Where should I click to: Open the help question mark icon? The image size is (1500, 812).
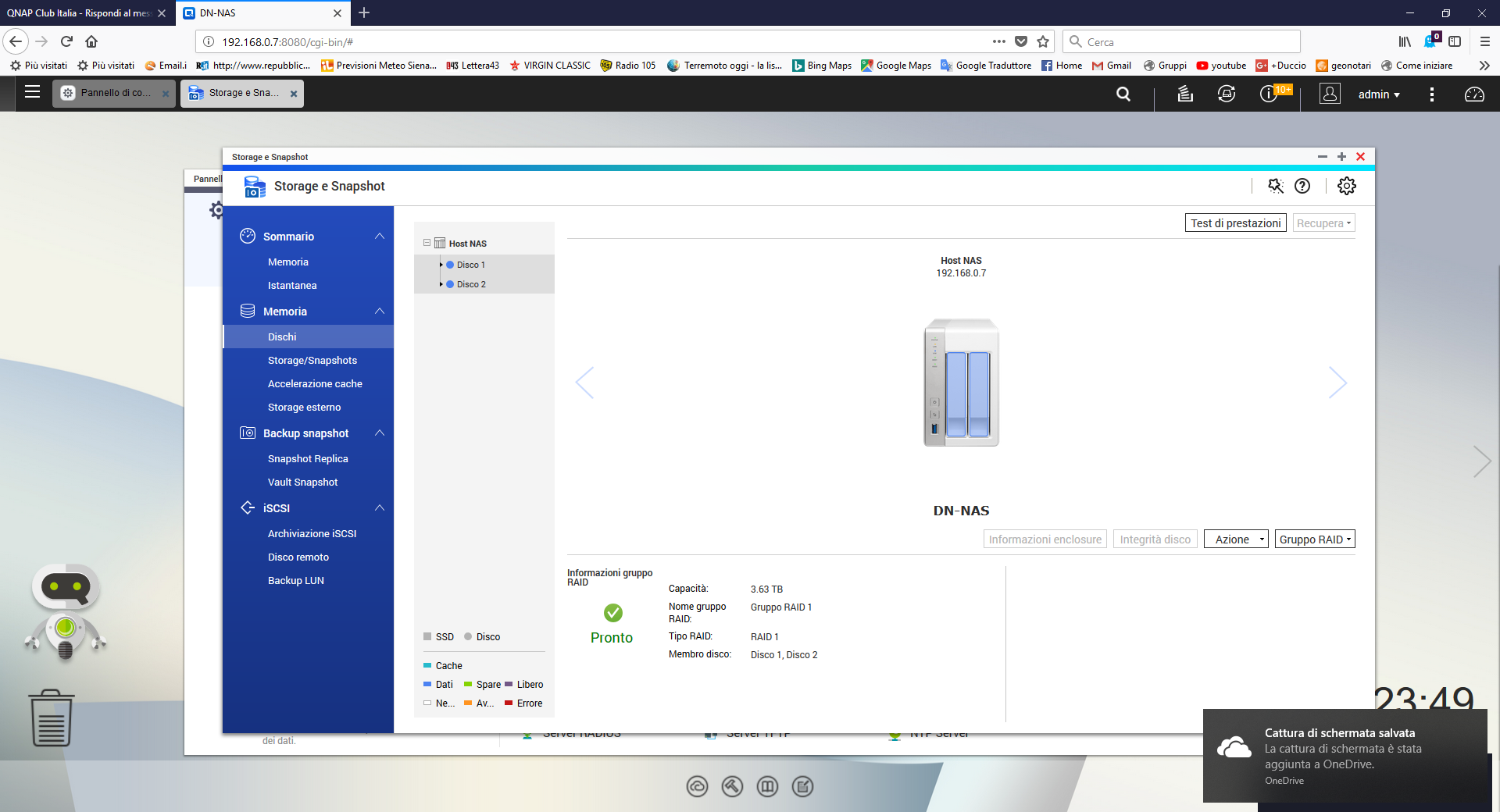(x=1302, y=186)
